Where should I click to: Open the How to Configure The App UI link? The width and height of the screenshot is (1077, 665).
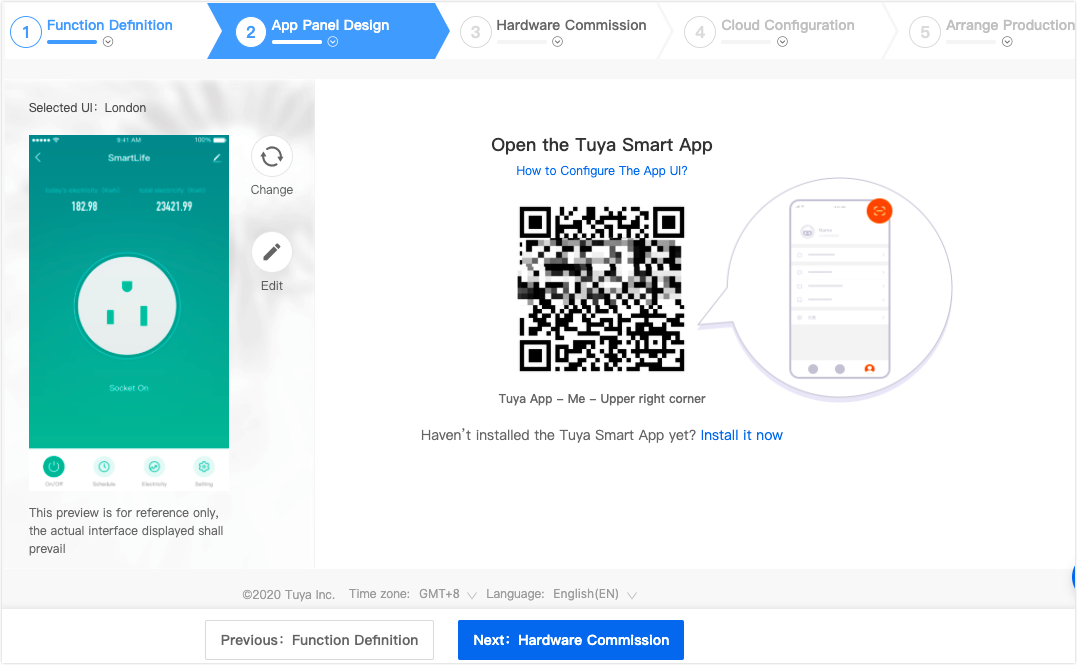[x=601, y=170]
